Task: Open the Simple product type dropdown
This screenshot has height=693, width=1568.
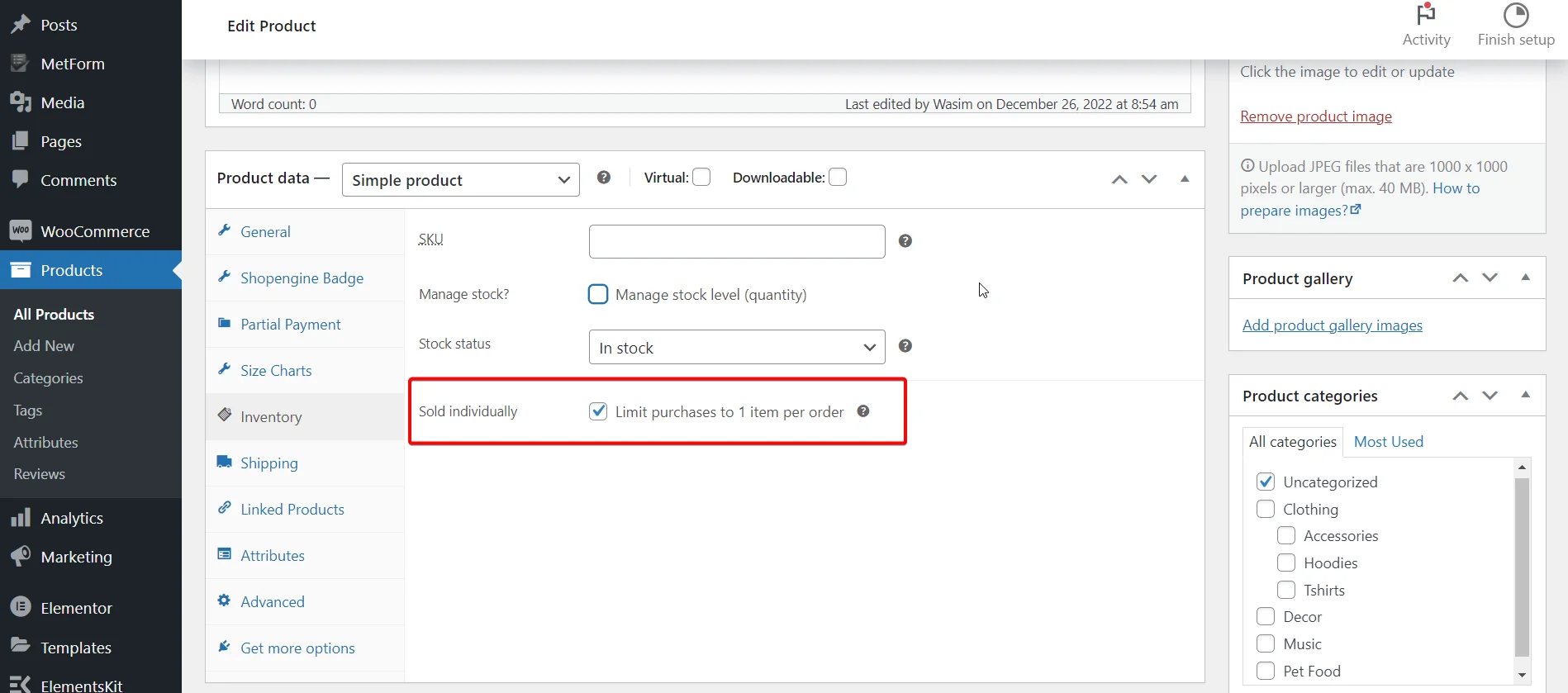Action: 460,179
